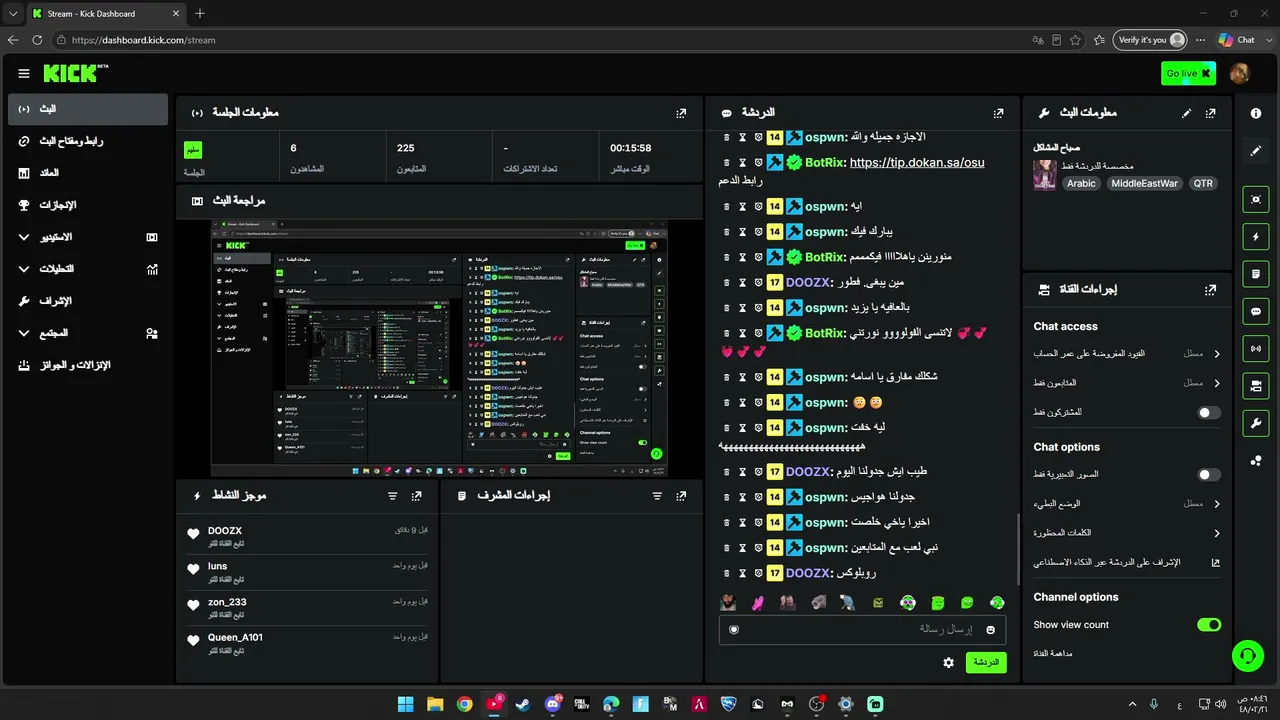Image resolution: width=1280 pixels, height=720 pixels.
Task: Toggle the broadcast signal panel icon
Action: pos(1256,348)
